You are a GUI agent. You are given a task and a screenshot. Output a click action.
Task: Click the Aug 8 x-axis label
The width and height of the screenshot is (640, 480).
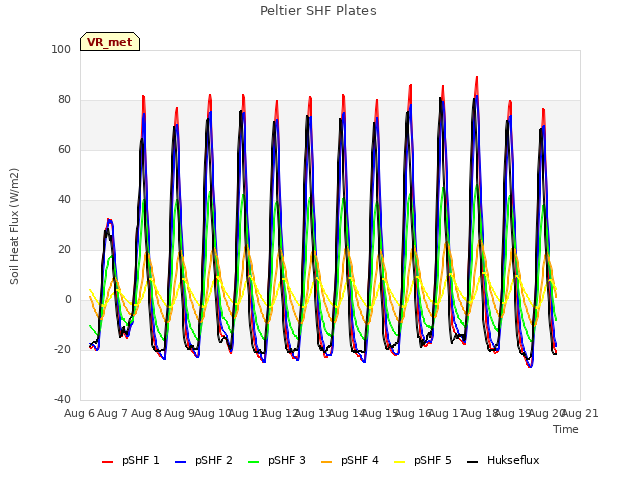[x=146, y=413]
